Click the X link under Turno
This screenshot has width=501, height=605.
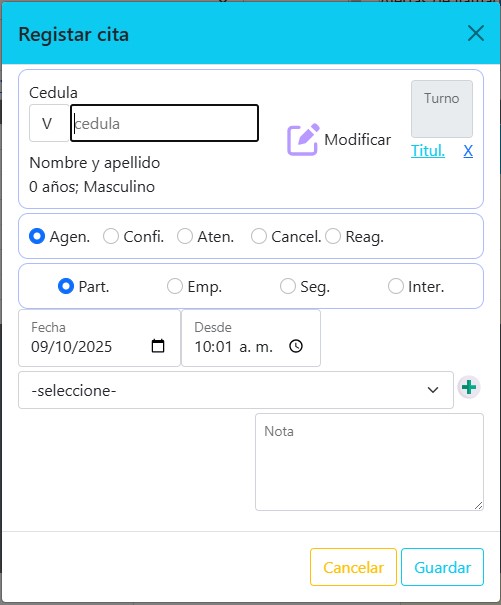point(468,150)
